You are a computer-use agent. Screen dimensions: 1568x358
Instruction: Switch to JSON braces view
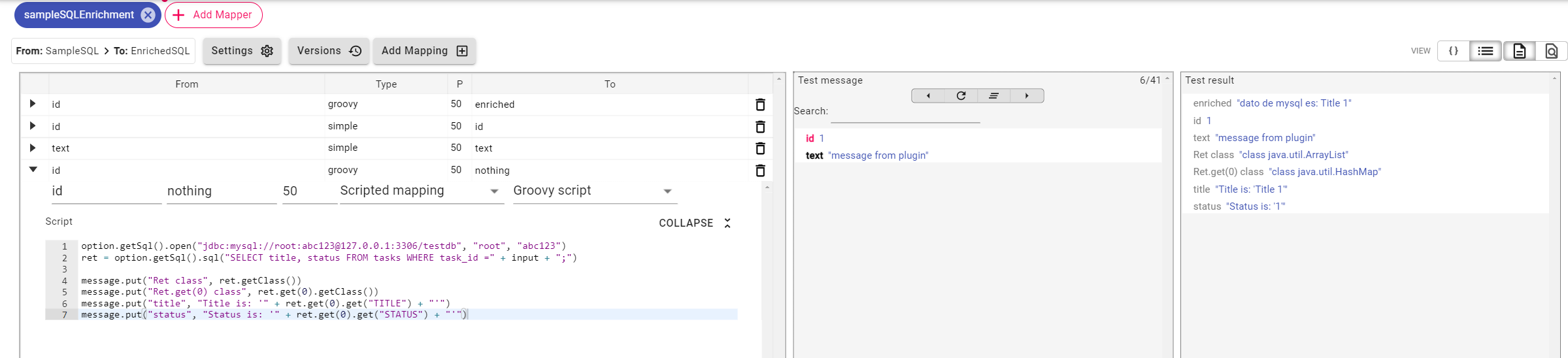[1453, 51]
